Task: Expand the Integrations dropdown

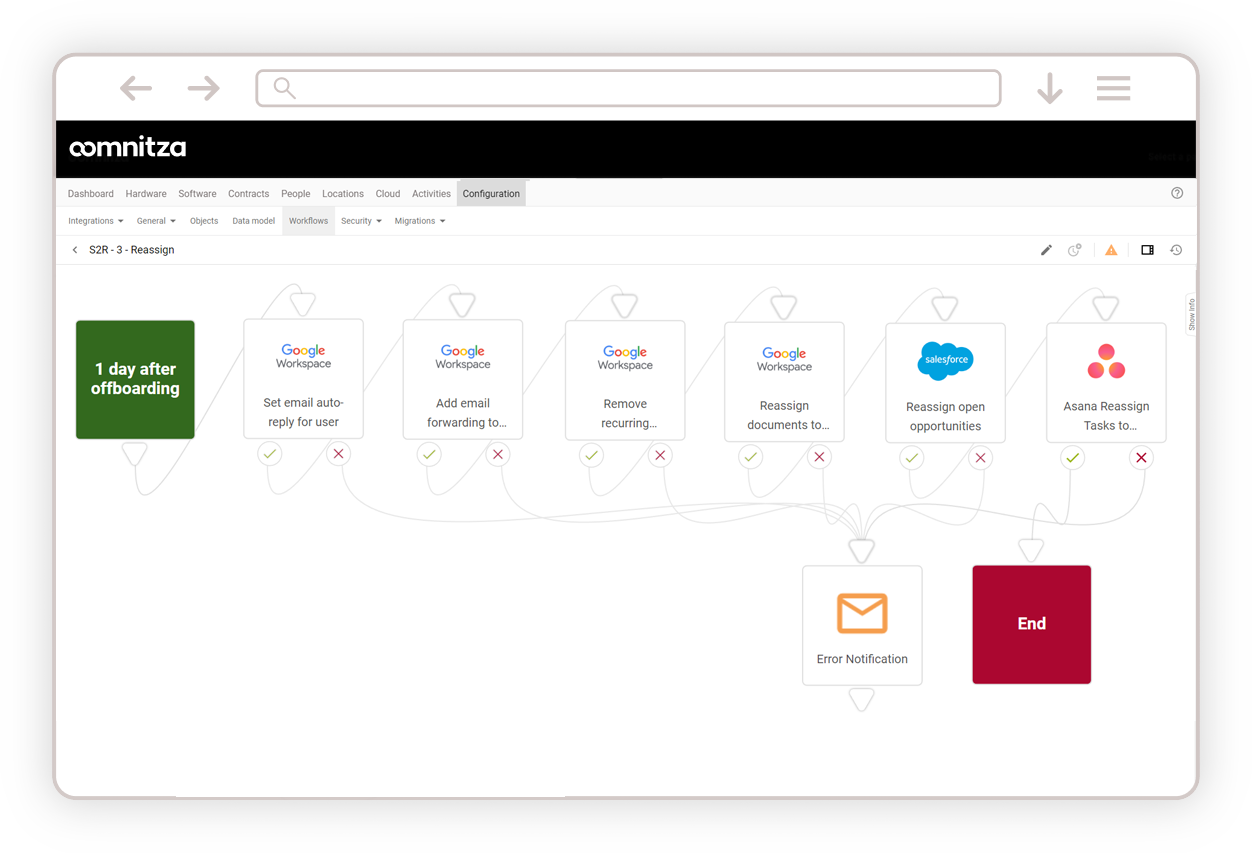Action: pyautogui.click(x=96, y=221)
